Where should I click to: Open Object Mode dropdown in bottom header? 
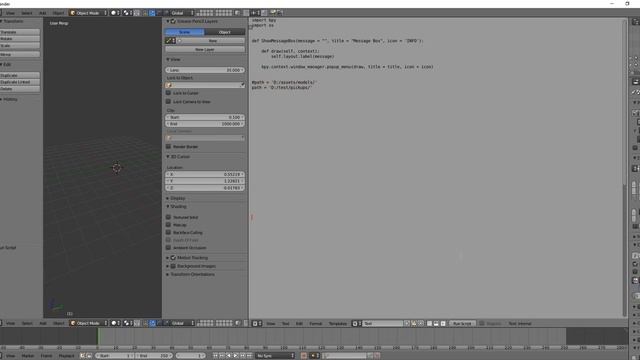click(x=88, y=323)
